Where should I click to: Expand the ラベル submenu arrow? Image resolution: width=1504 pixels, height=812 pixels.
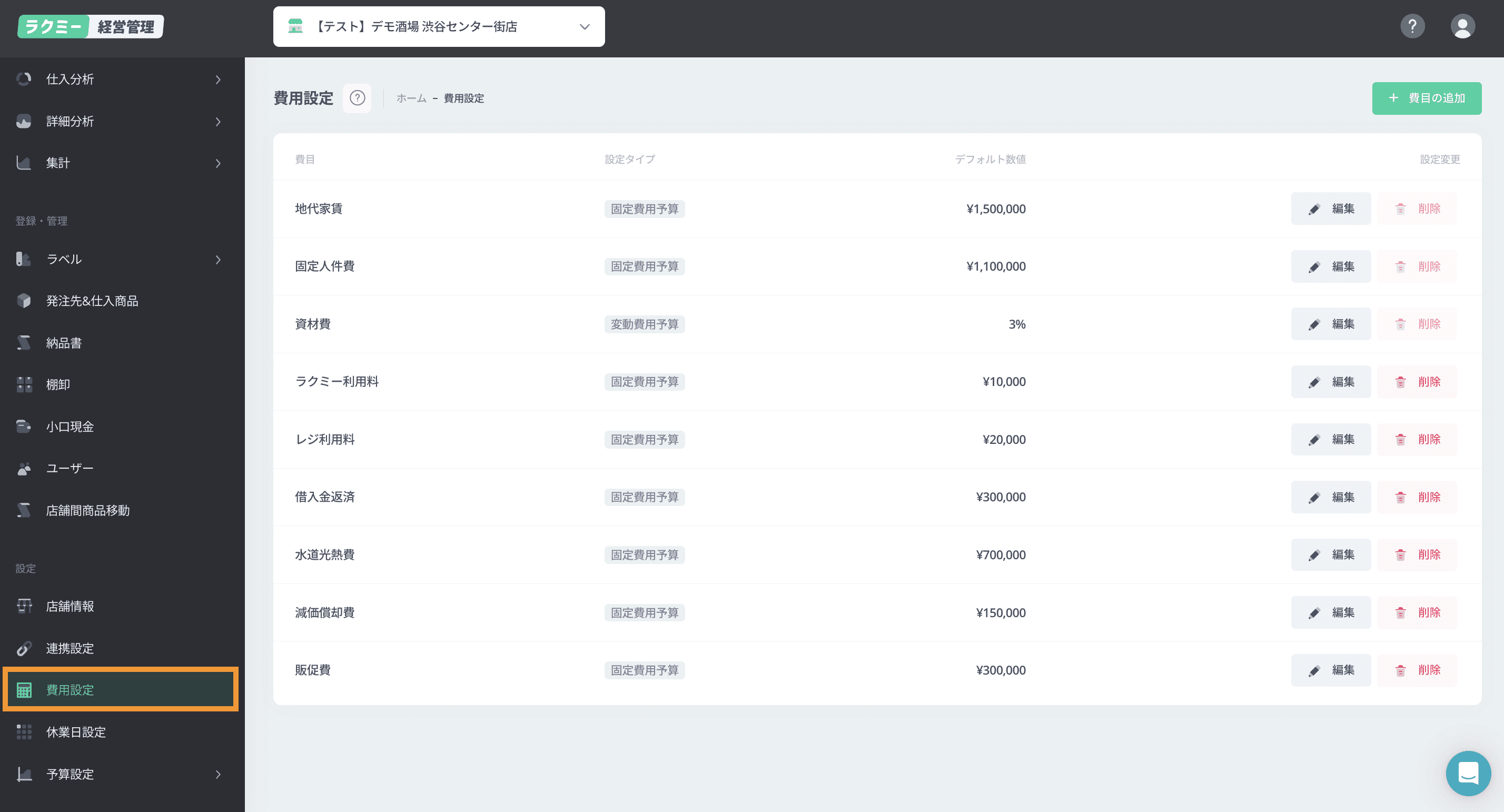tap(218, 259)
